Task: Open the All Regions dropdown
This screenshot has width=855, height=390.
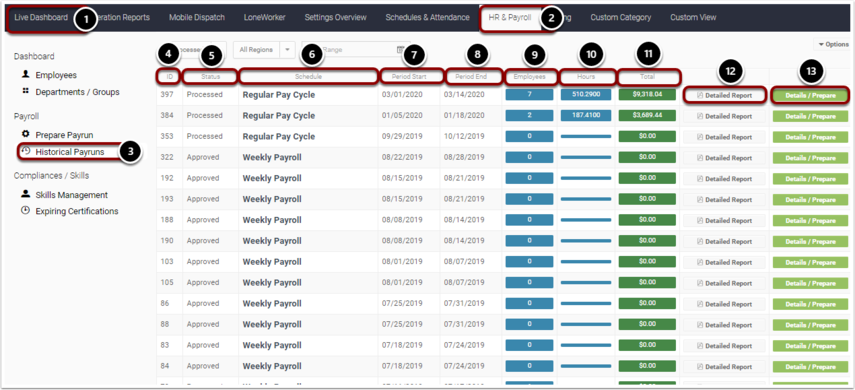Action: click(x=263, y=50)
